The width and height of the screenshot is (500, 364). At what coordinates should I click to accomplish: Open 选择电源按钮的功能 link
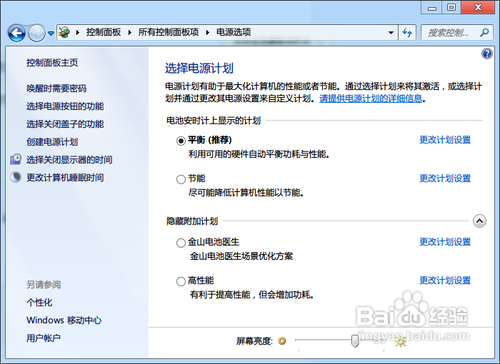65,106
